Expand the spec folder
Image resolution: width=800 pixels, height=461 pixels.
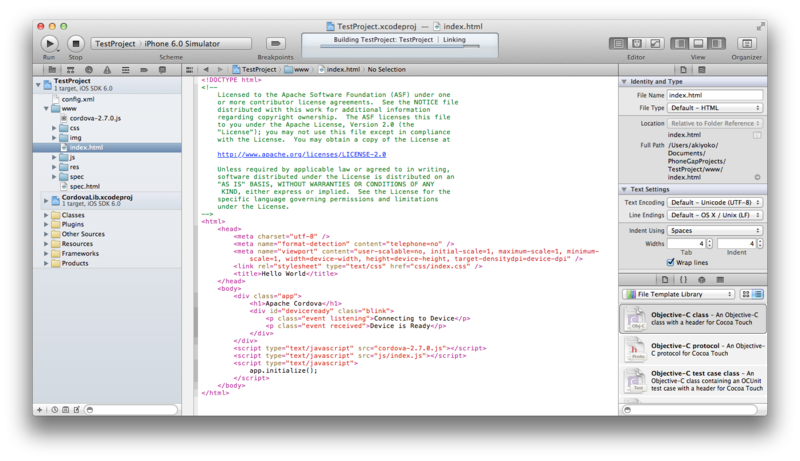(x=54, y=177)
